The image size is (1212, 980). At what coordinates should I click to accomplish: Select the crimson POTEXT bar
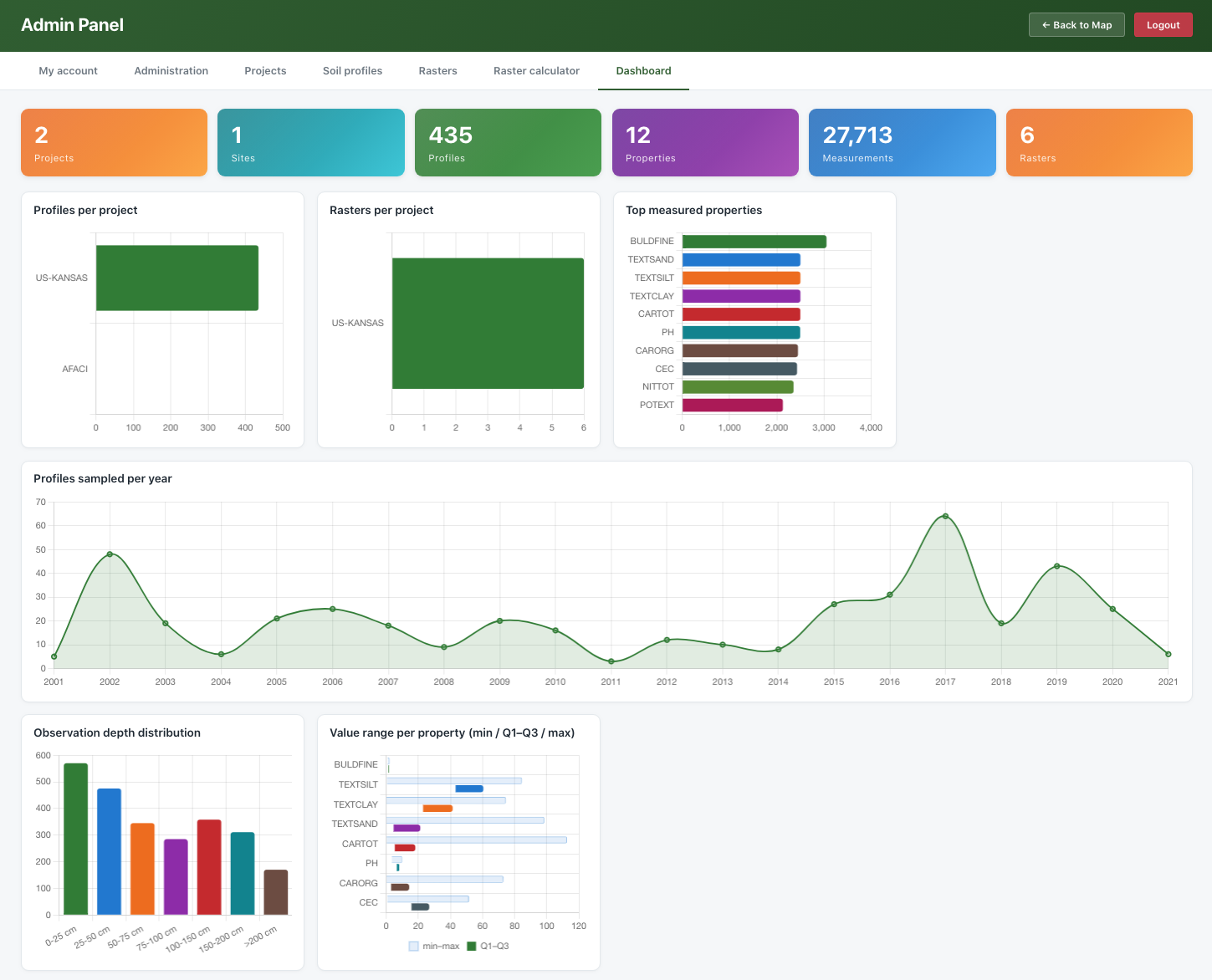click(733, 405)
